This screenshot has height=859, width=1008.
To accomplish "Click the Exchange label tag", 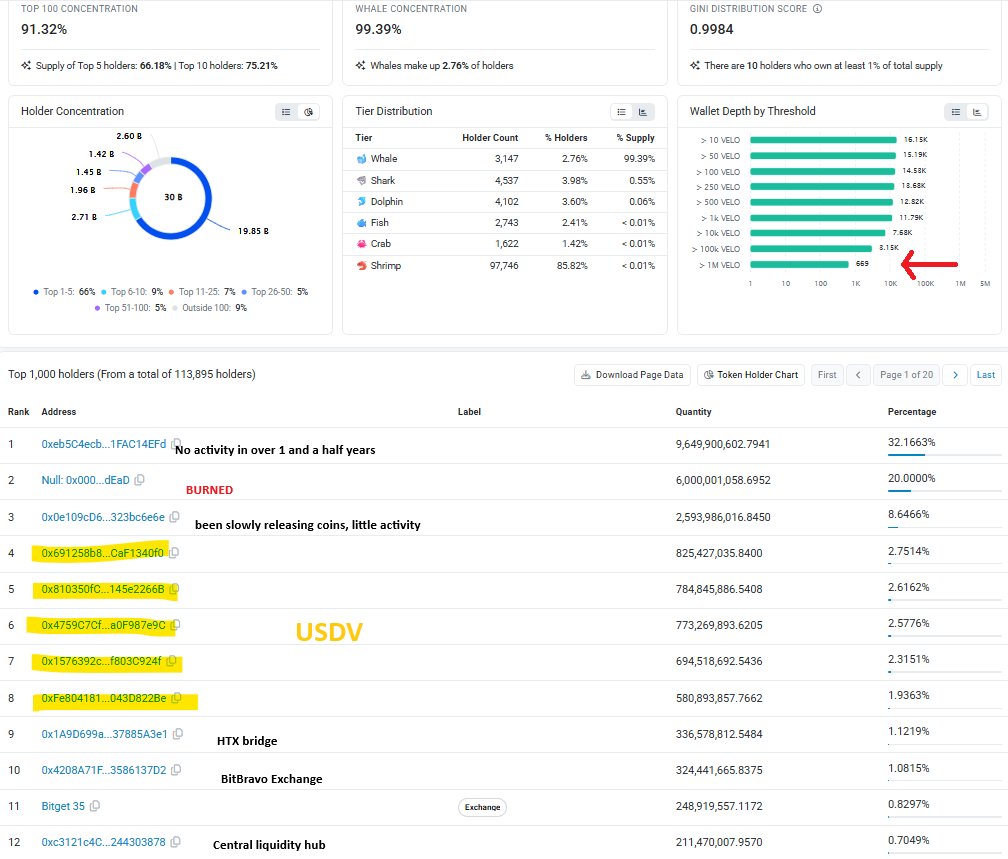I will (482, 807).
